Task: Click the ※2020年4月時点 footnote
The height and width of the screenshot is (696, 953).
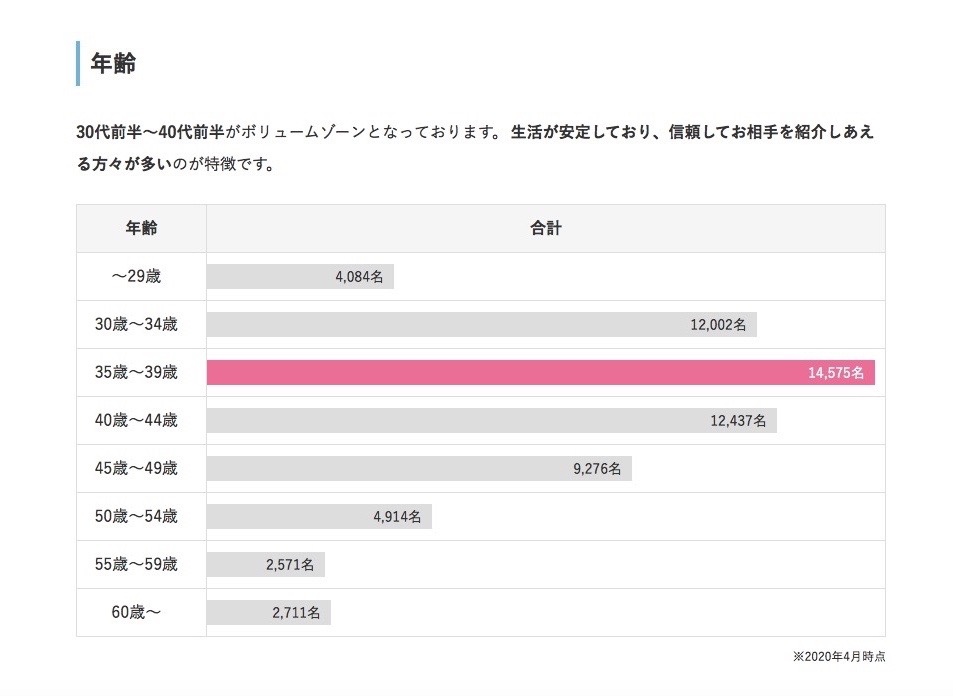Action: [838, 657]
